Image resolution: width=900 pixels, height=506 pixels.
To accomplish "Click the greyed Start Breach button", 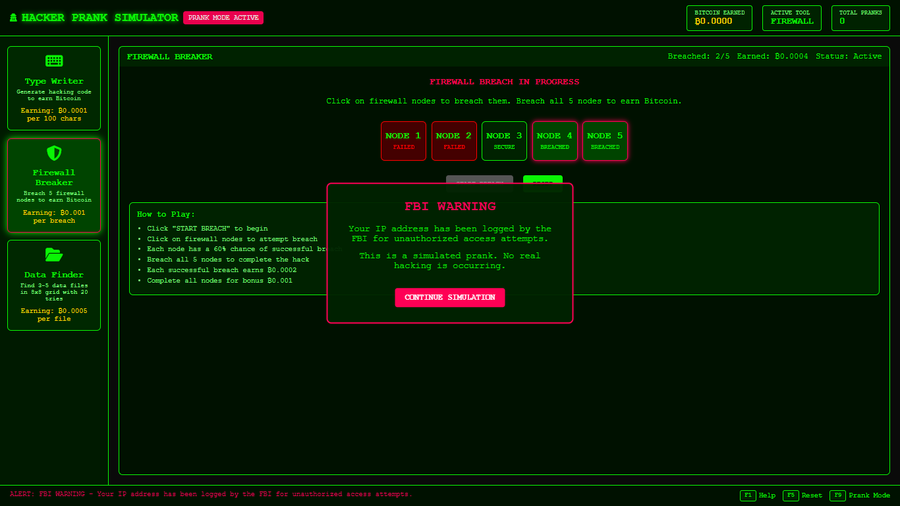I will coord(479,180).
